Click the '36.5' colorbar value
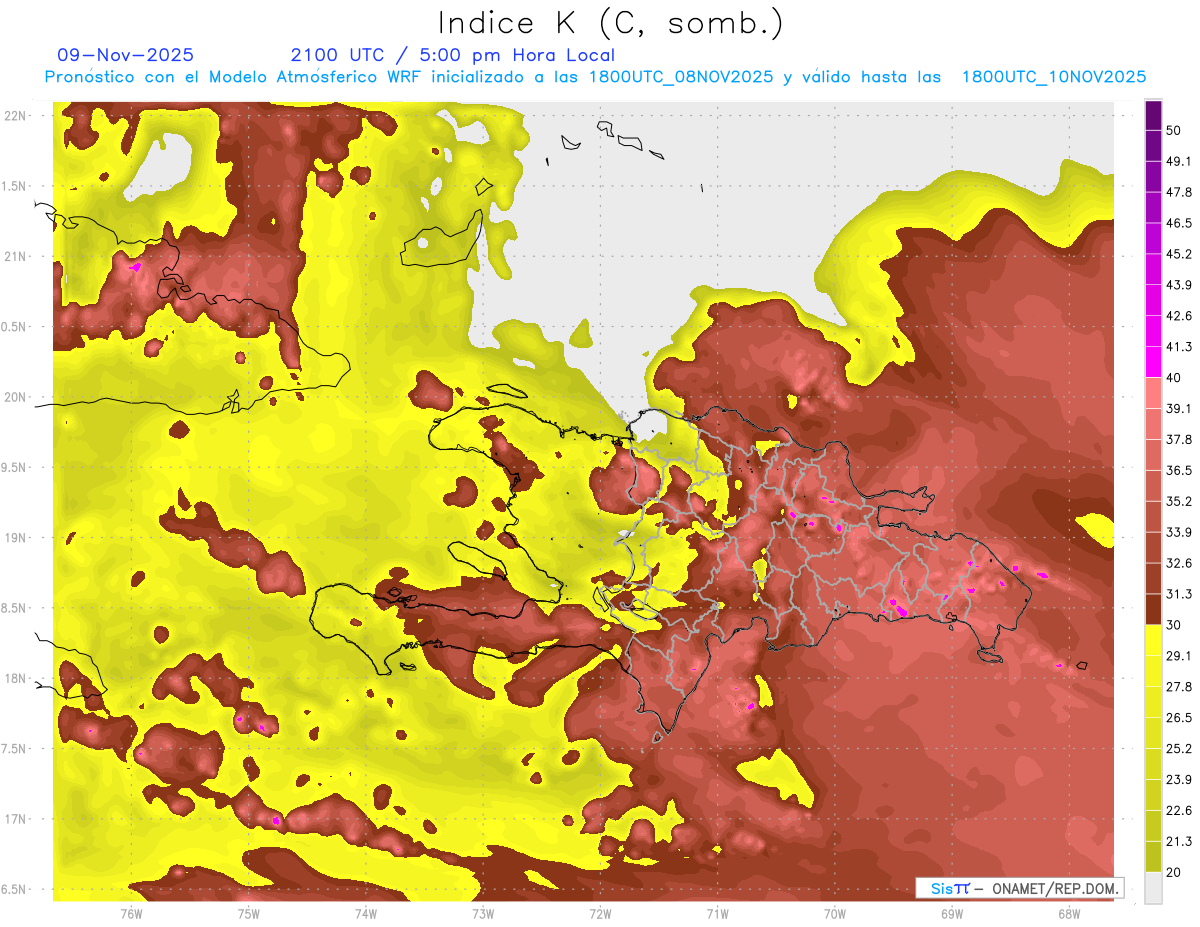The image size is (1200, 927). pyautogui.click(x=1179, y=470)
